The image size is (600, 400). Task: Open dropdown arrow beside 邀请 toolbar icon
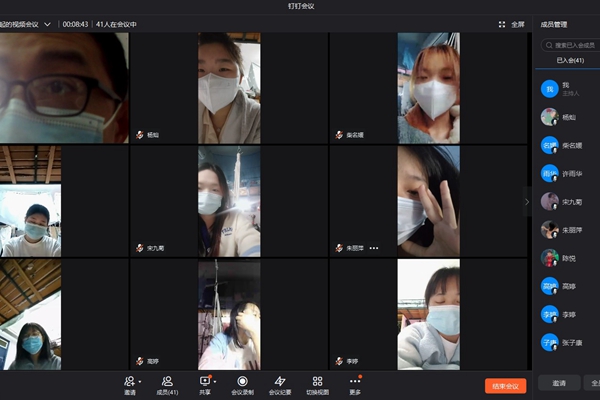point(140,382)
